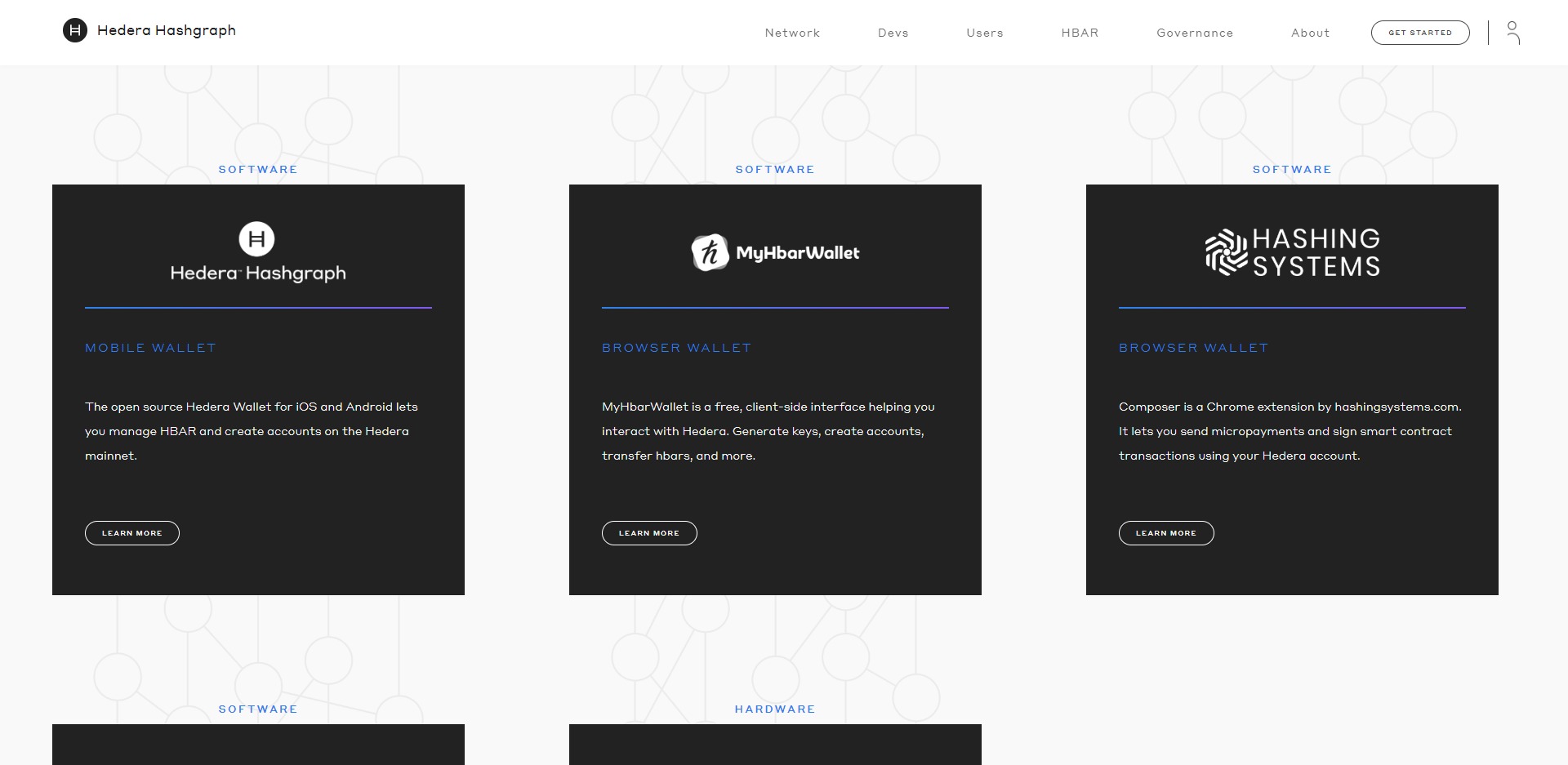The image size is (1568, 765).
Task: Click Learn More on MyHbarWallet card
Action: [649, 533]
